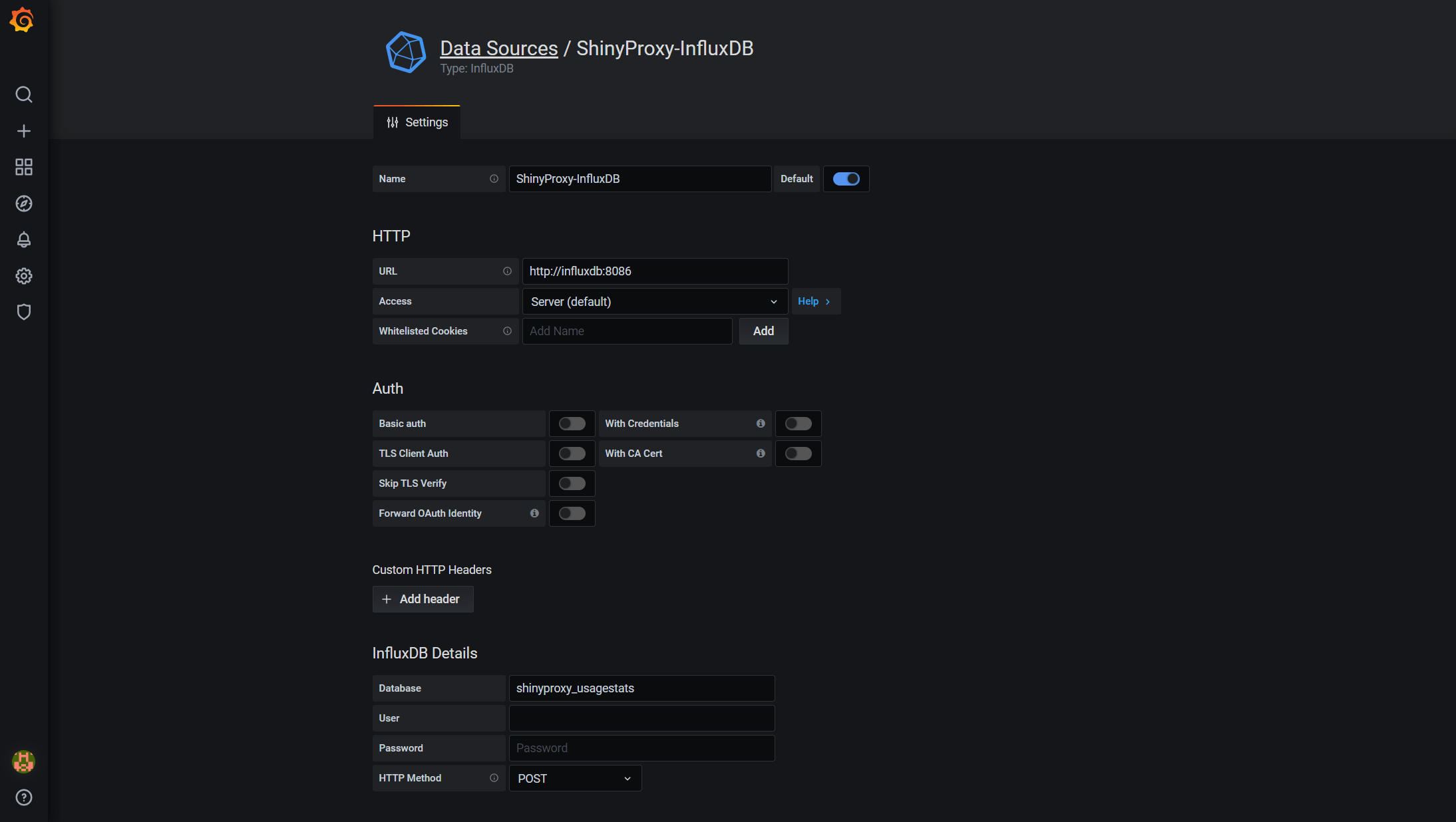Screen dimensions: 1456x822
Task: Click the User input field
Action: 641,718
